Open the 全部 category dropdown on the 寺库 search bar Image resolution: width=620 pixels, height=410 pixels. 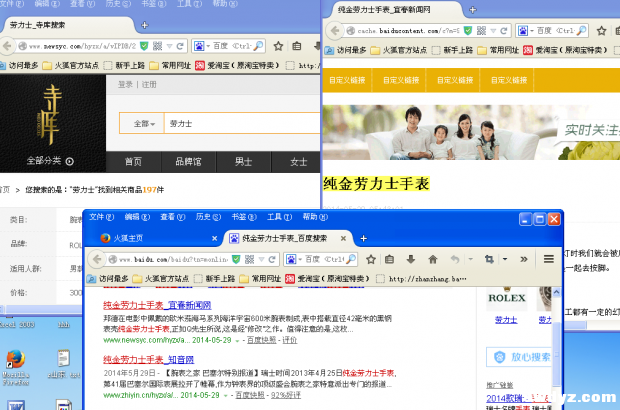142,124
